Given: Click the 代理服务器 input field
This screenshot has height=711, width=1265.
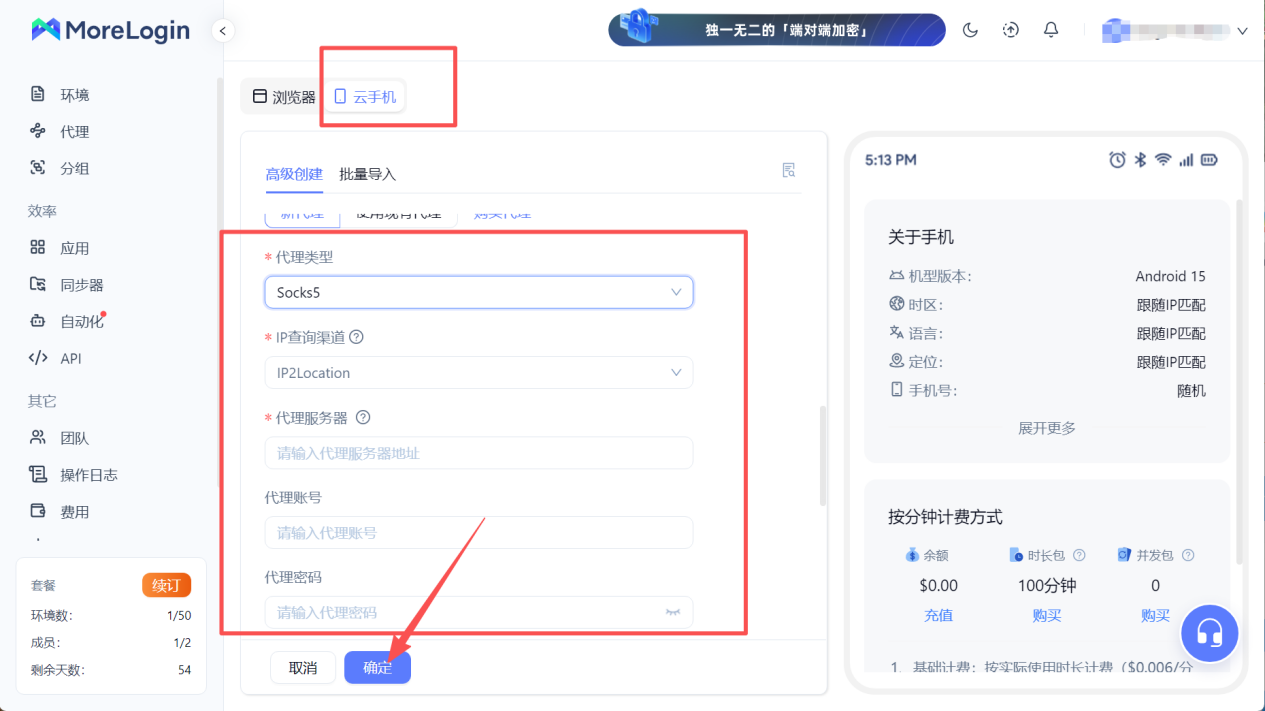Looking at the screenshot, I should (478, 452).
